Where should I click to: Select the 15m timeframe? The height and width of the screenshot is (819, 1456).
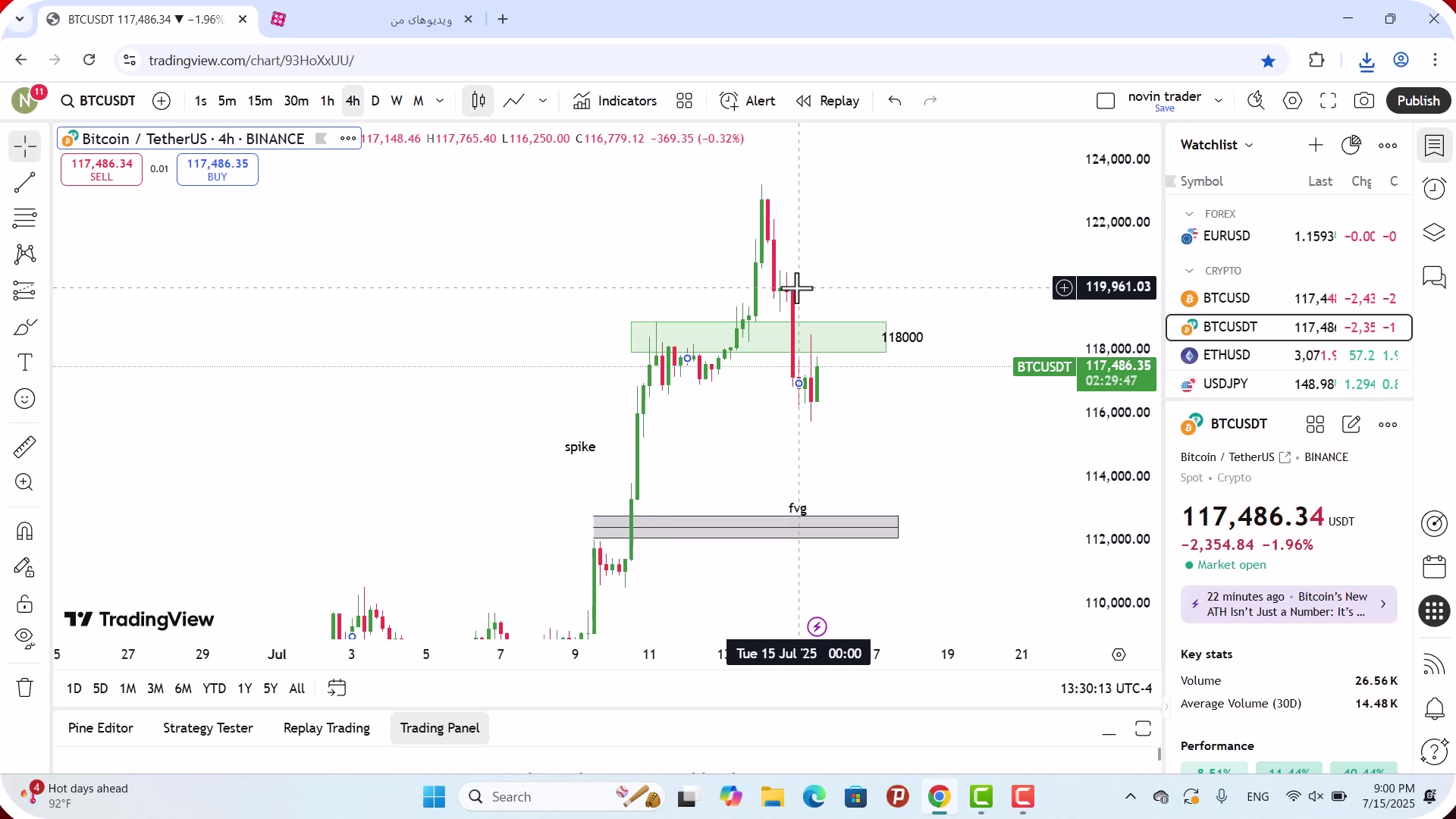[x=260, y=101]
